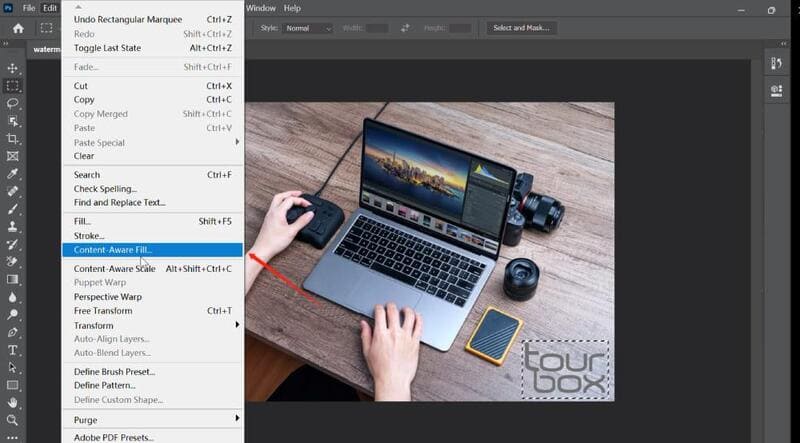Select the Rectangular Marquee tool in the toolbox
The height and width of the screenshot is (443, 800).
12,86
